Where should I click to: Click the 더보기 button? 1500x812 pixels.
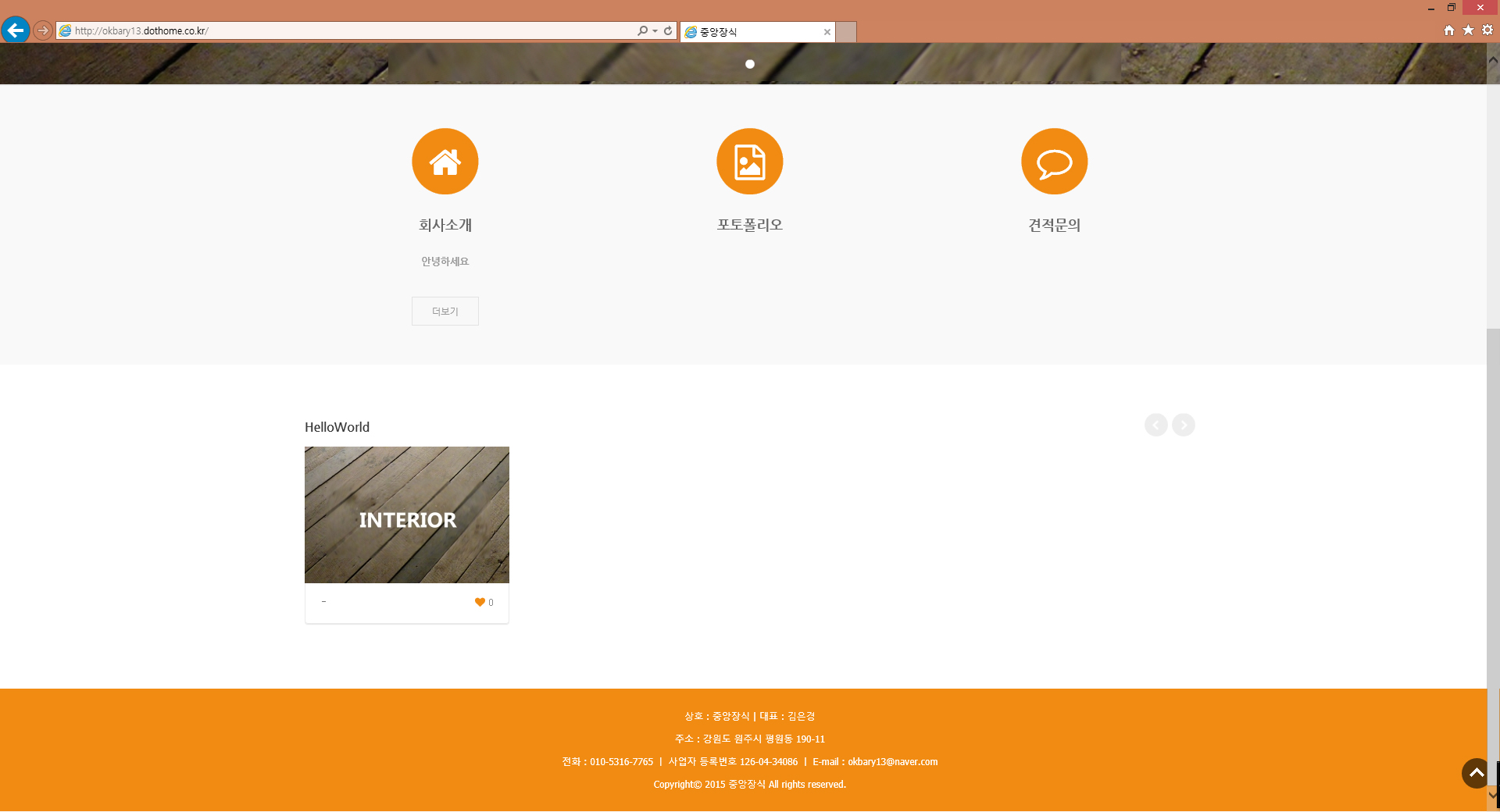click(x=445, y=312)
